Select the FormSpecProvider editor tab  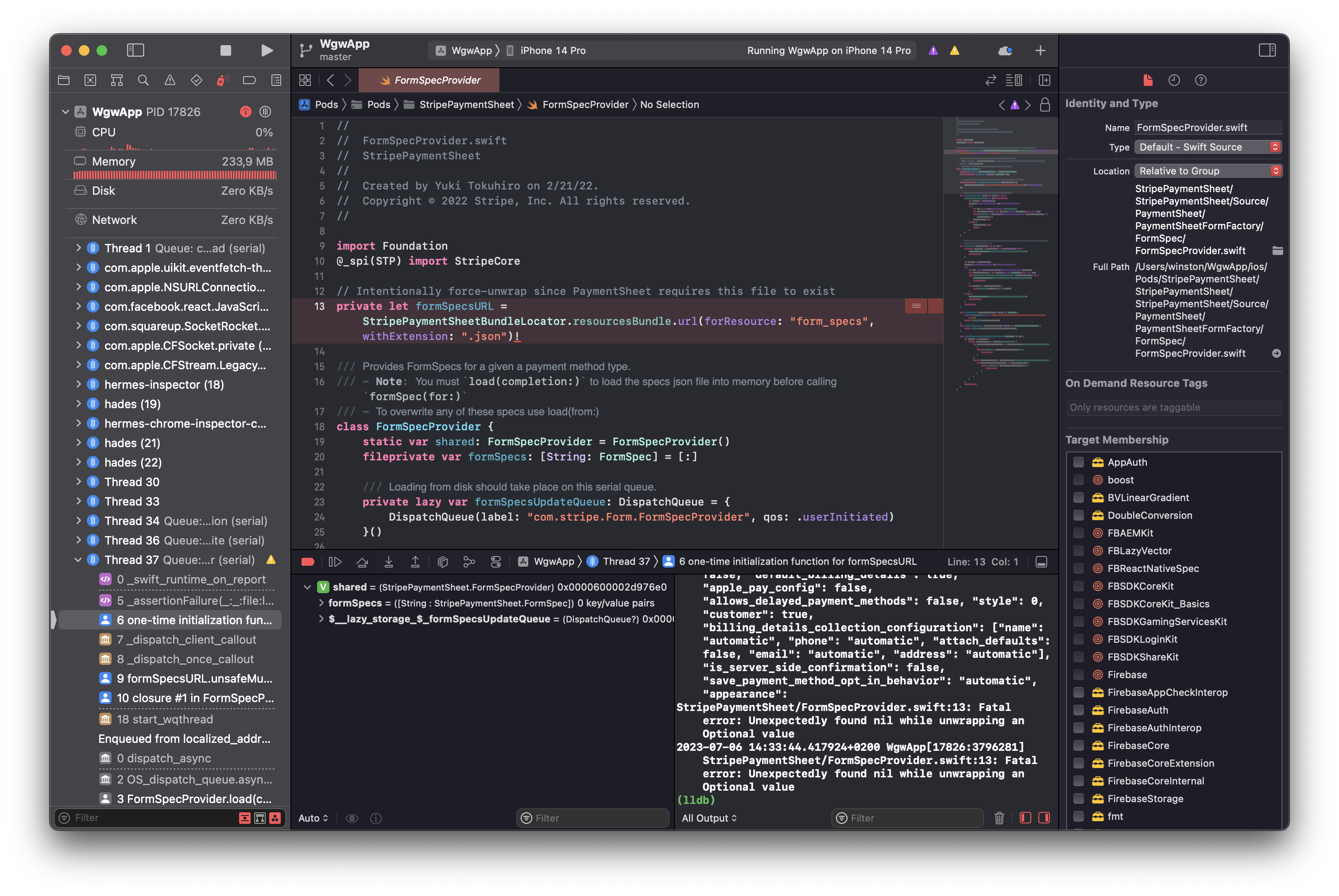coord(429,80)
